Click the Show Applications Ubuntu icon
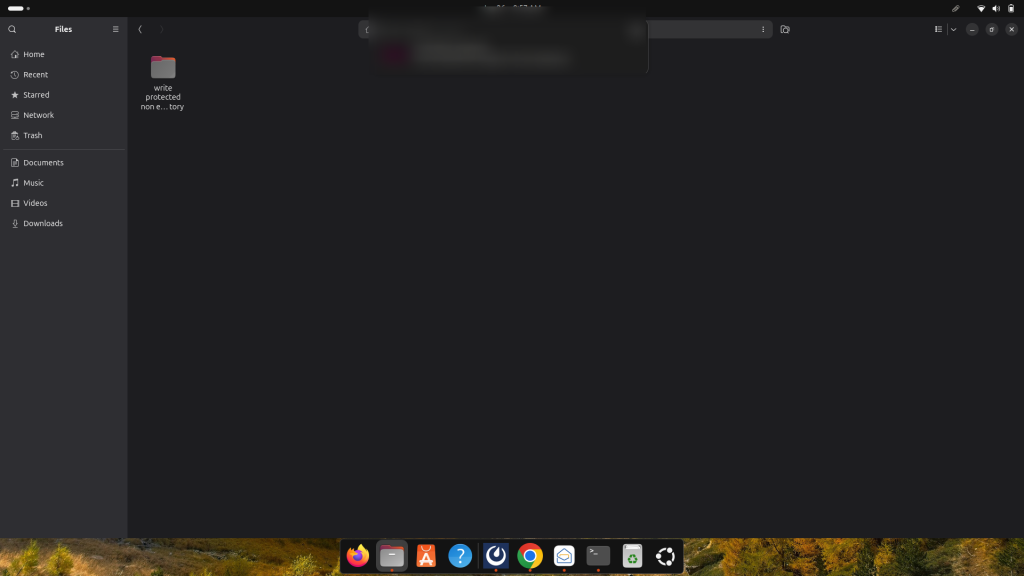The width and height of the screenshot is (1024, 576). (x=664, y=556)
